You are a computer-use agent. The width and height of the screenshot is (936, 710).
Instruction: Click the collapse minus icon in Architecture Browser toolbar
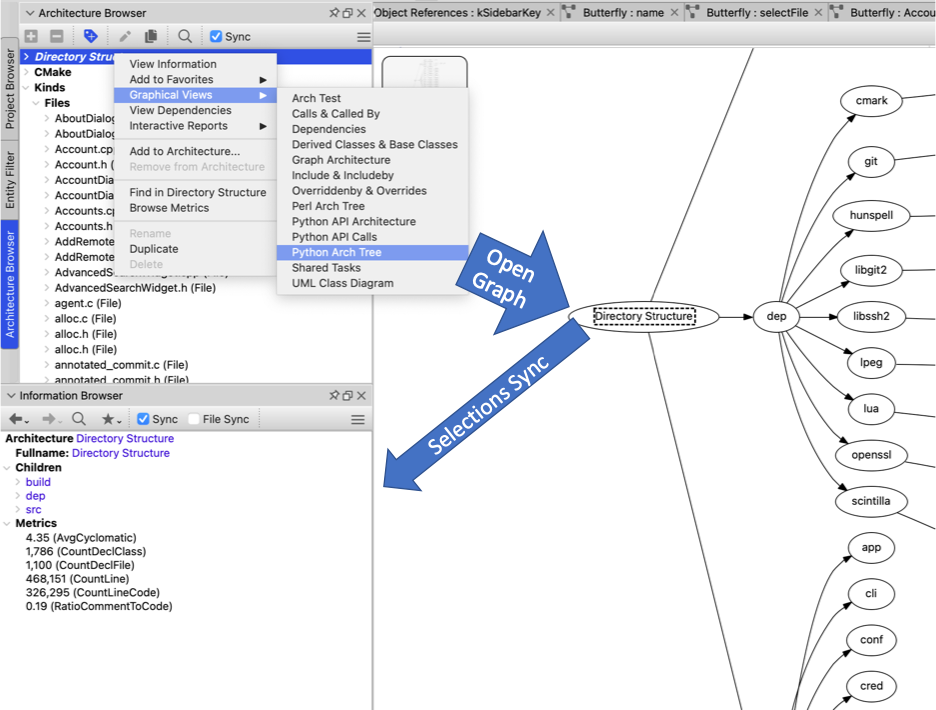click(x=57, y=36)
